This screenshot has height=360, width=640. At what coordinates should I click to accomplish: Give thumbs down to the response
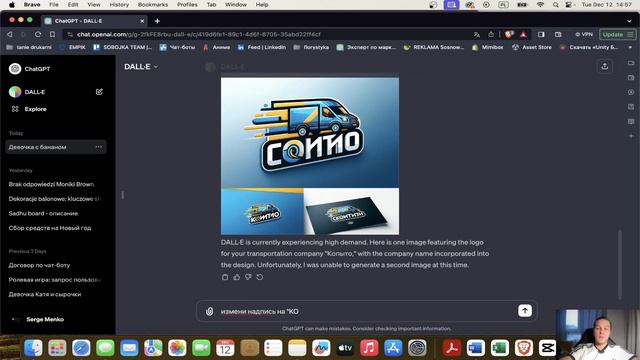point(248,277)
